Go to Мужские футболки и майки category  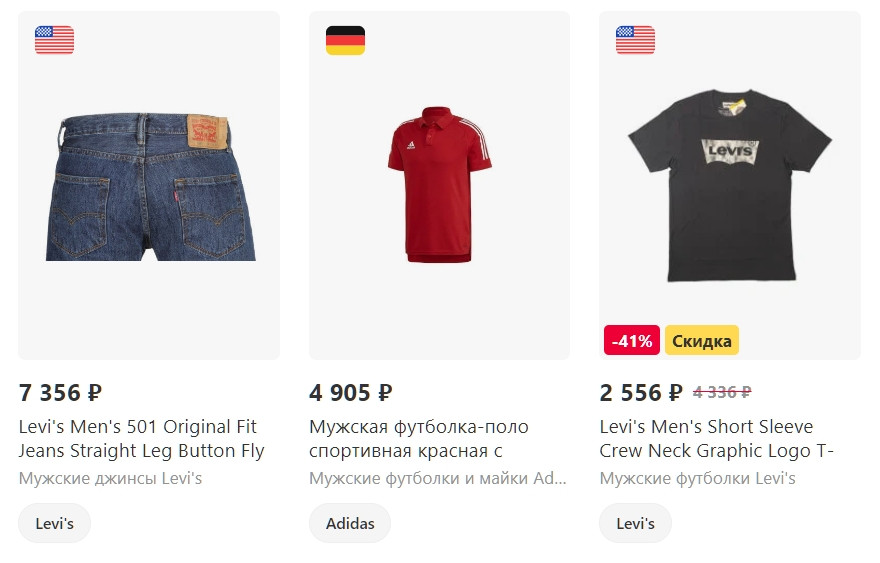[x=437, y=478]
